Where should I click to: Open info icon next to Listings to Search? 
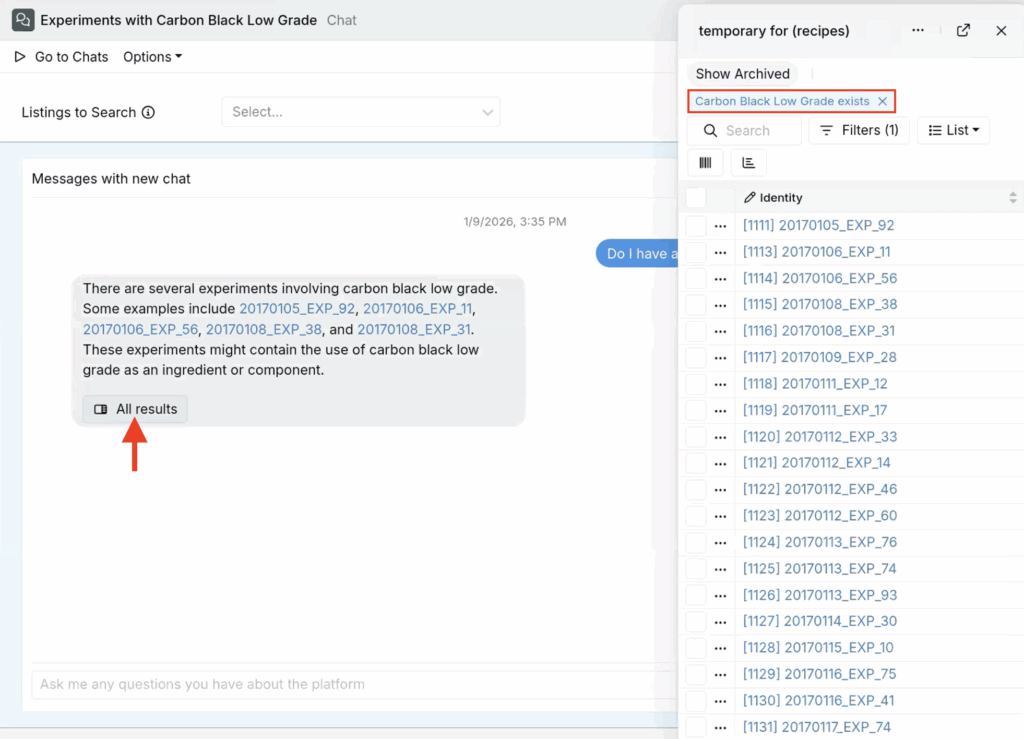(148, 112)
